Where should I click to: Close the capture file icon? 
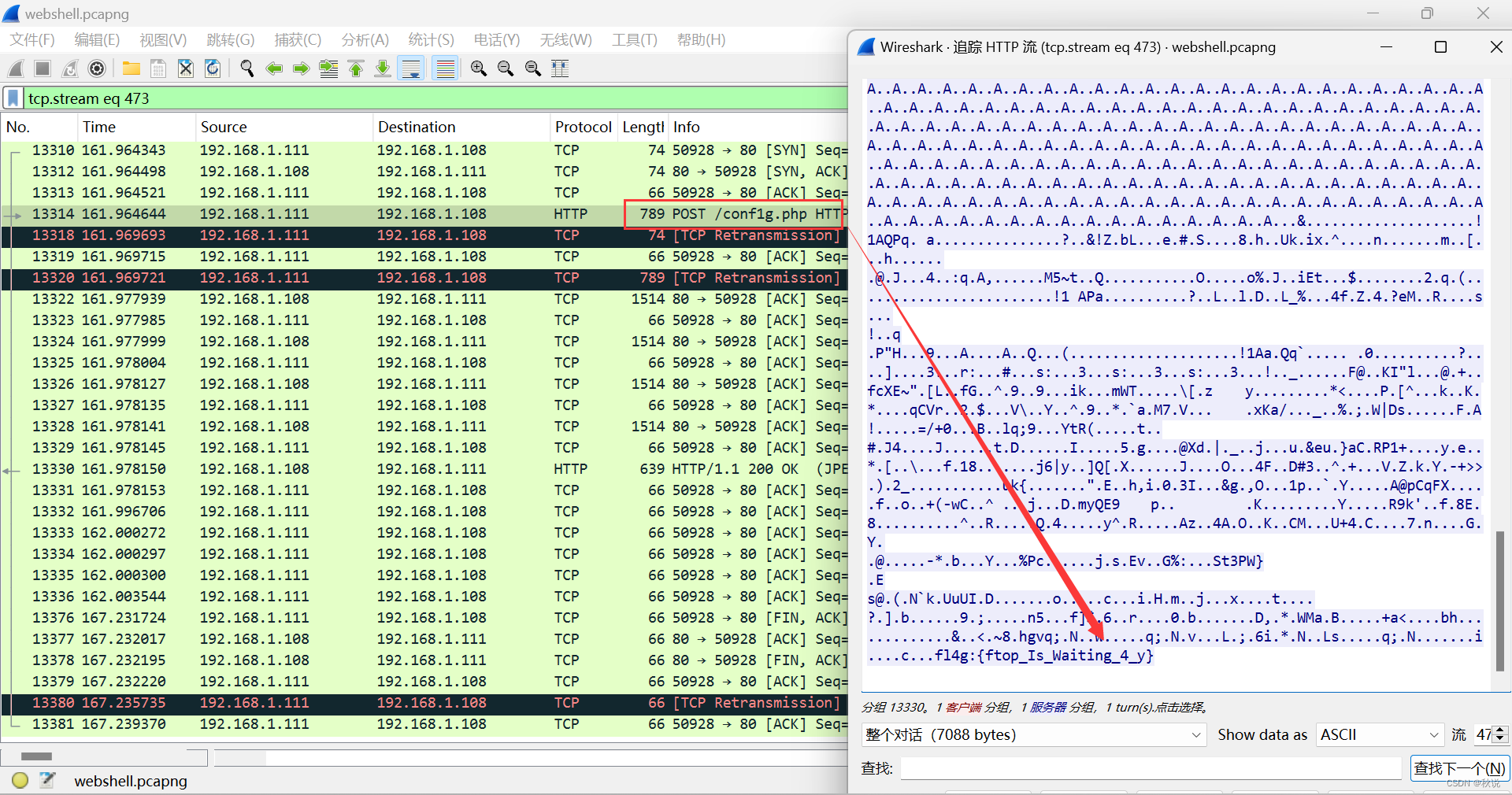coord(186,68)
